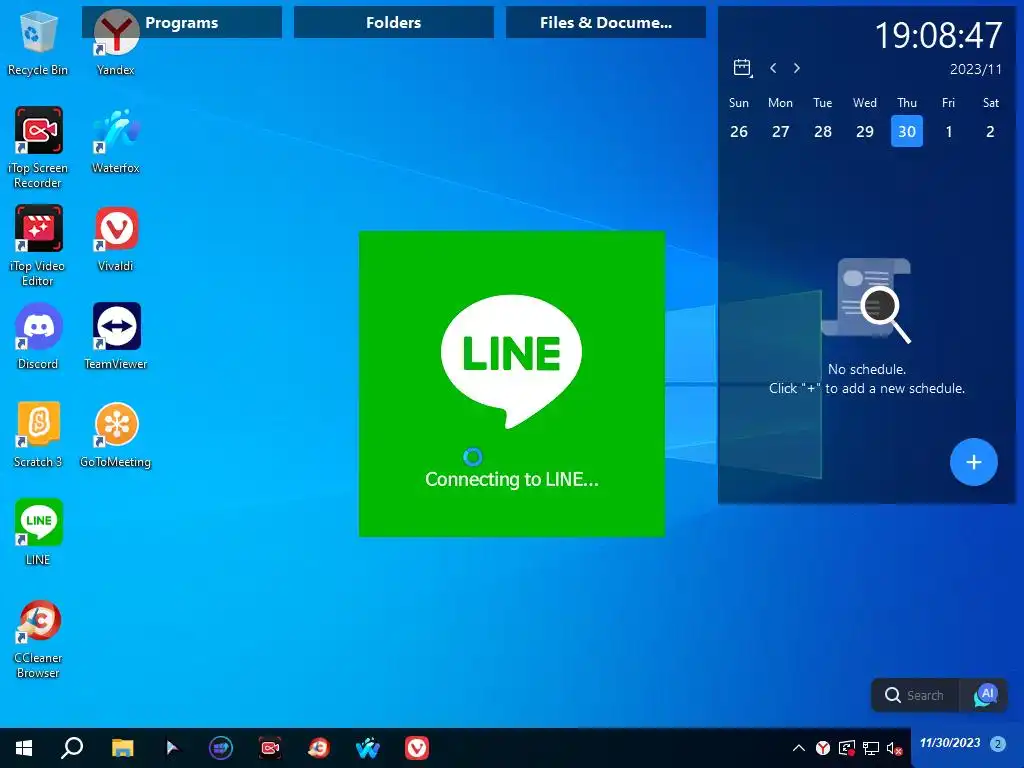This screenshot has height=768, width=1024.
Task: Go to next week in calendar
Action: tap(797, 68)
